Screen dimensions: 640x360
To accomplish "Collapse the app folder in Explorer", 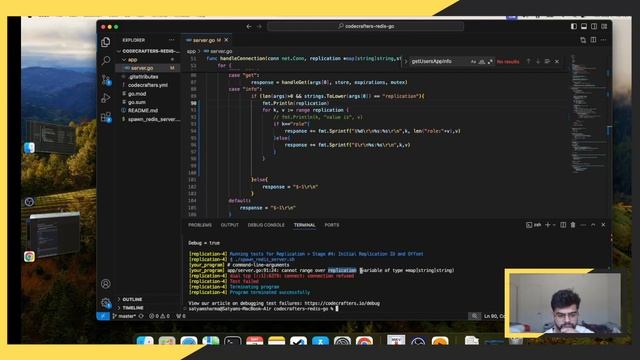I will pyautogui.click(x=149, y=60).
